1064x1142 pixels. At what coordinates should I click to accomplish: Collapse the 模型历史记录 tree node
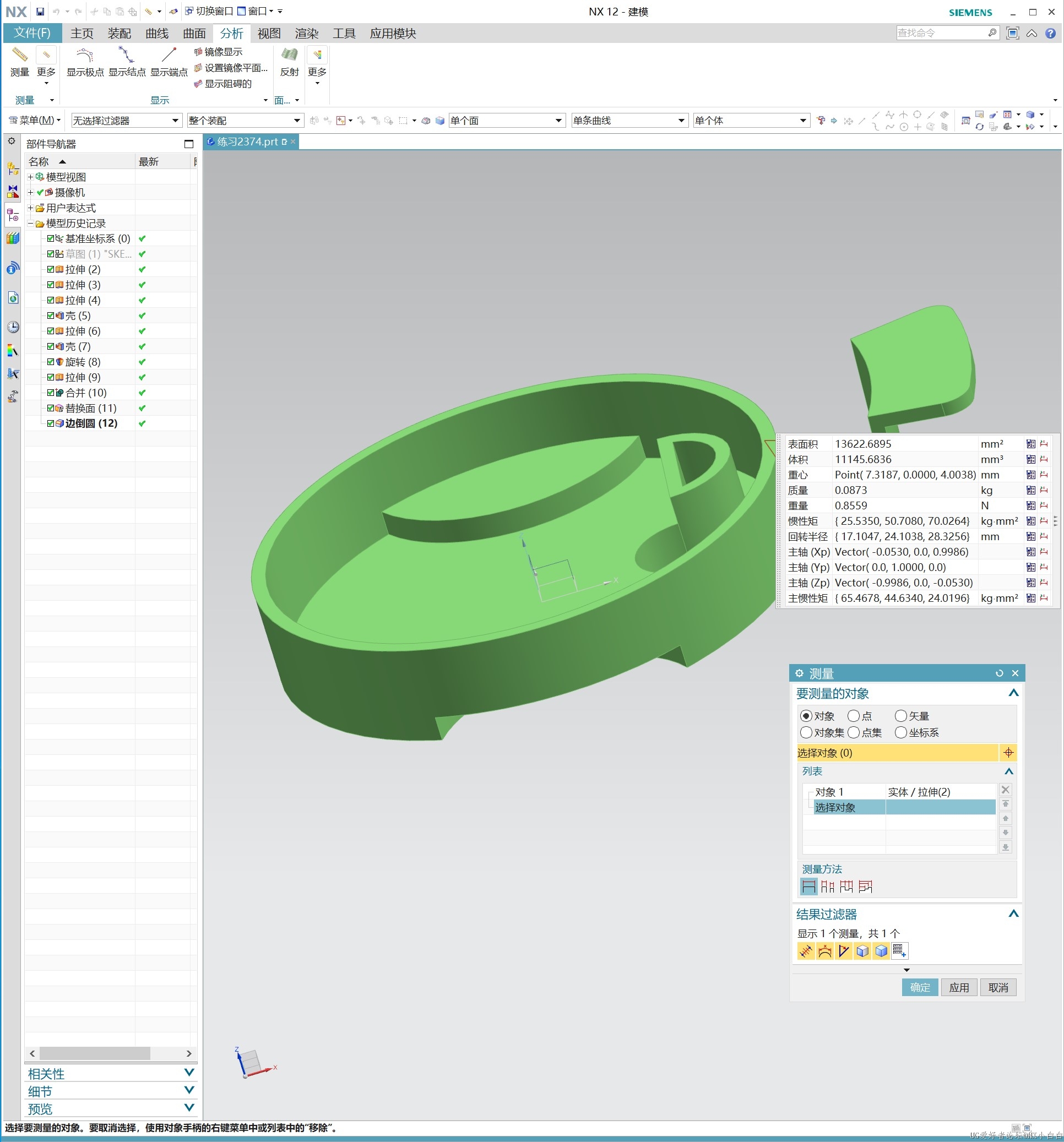[x=30, y=224]
